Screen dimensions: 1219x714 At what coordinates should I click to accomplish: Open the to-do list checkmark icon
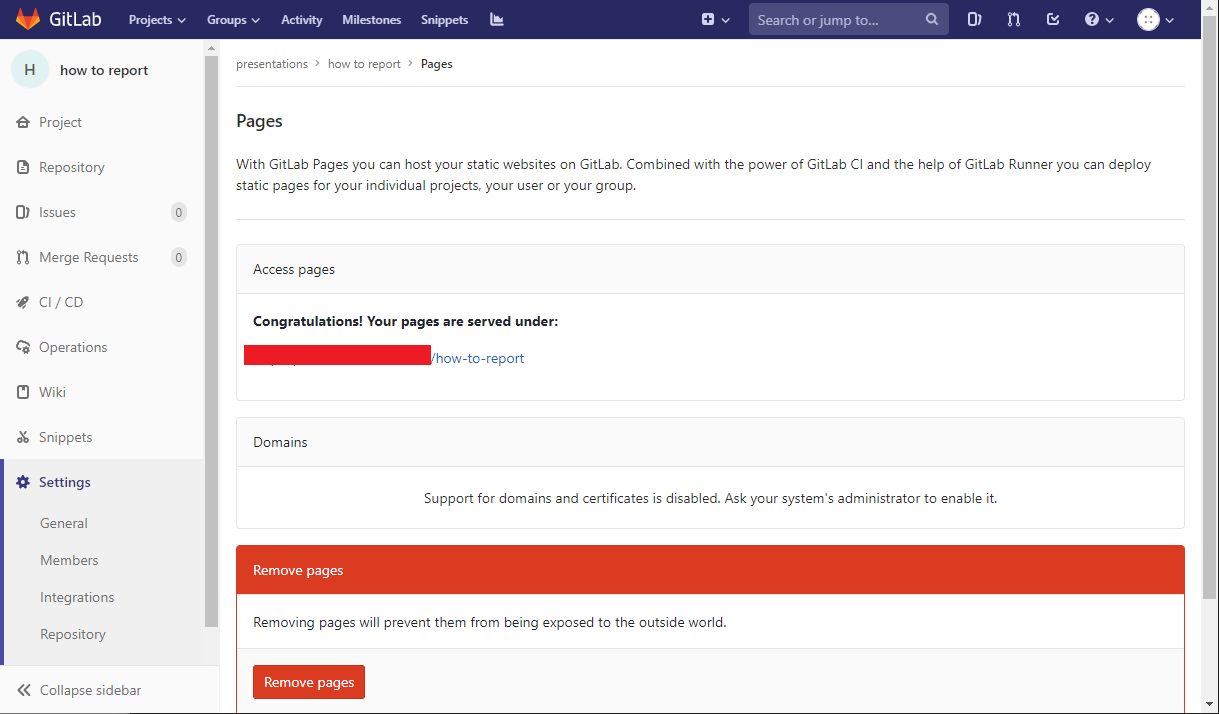tap(1053, 19)
